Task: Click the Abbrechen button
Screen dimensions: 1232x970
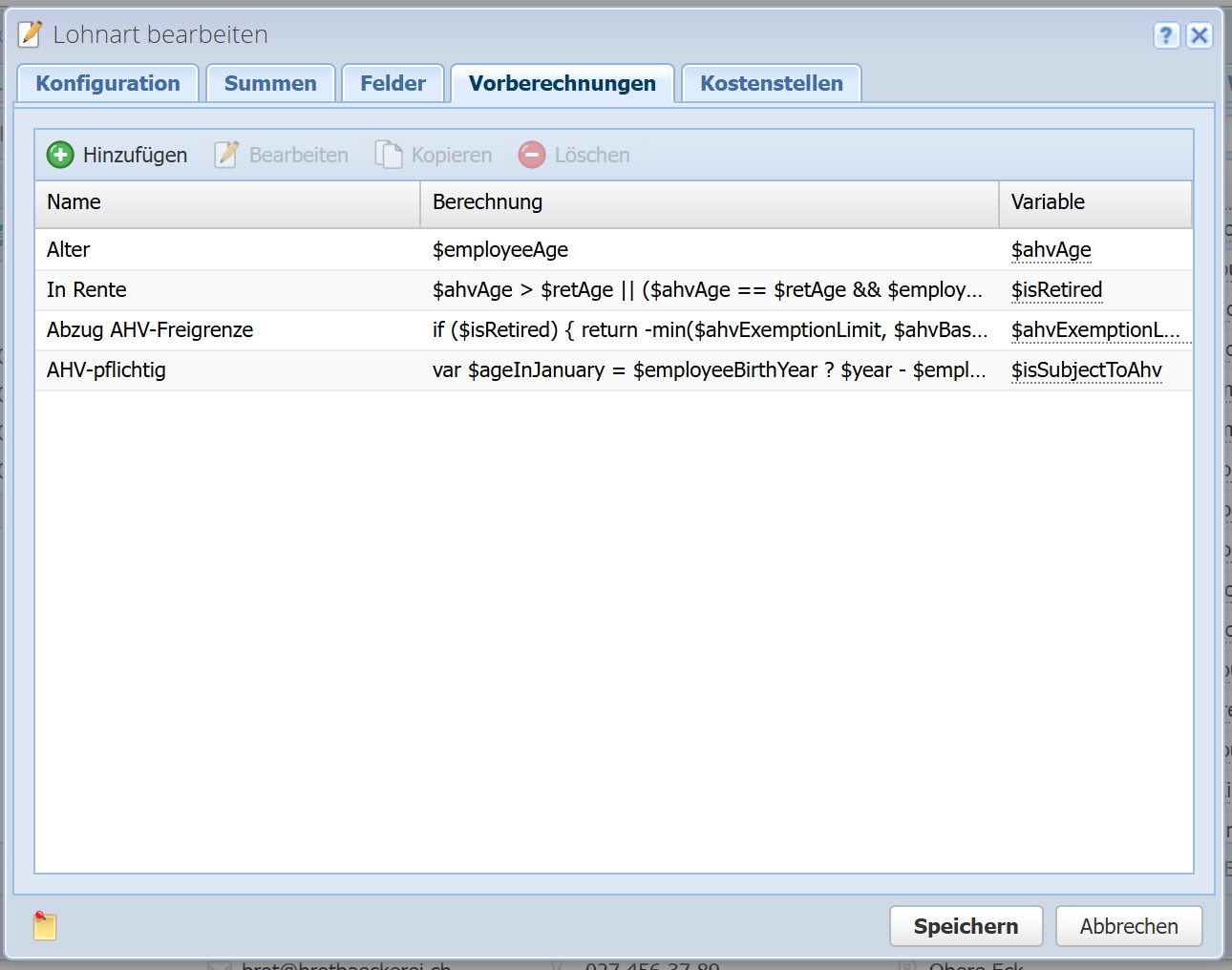Action: 1128,926
